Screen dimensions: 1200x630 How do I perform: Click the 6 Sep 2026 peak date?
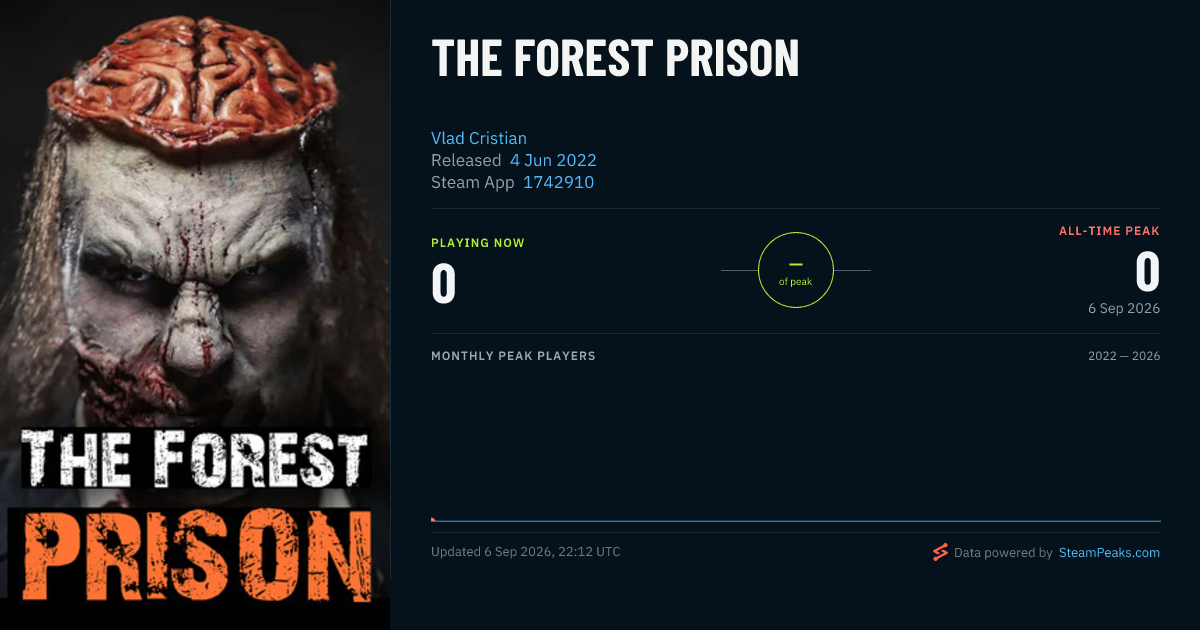coord(1124,308)
